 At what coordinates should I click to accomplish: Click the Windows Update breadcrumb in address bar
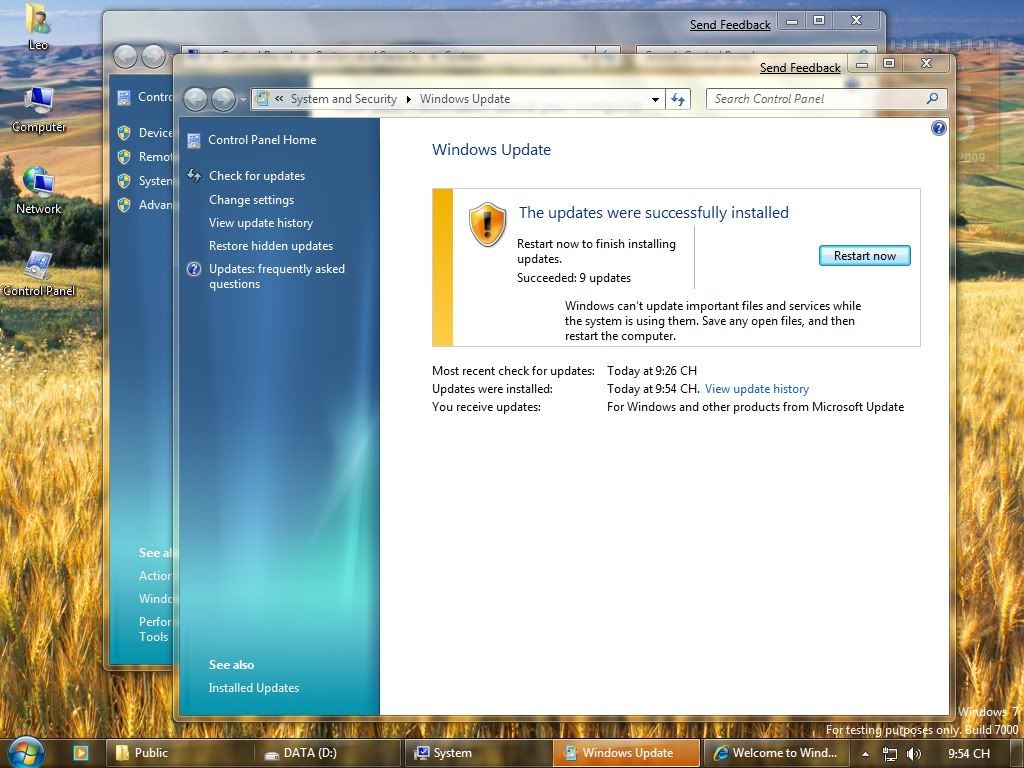[x=465, y=99]
